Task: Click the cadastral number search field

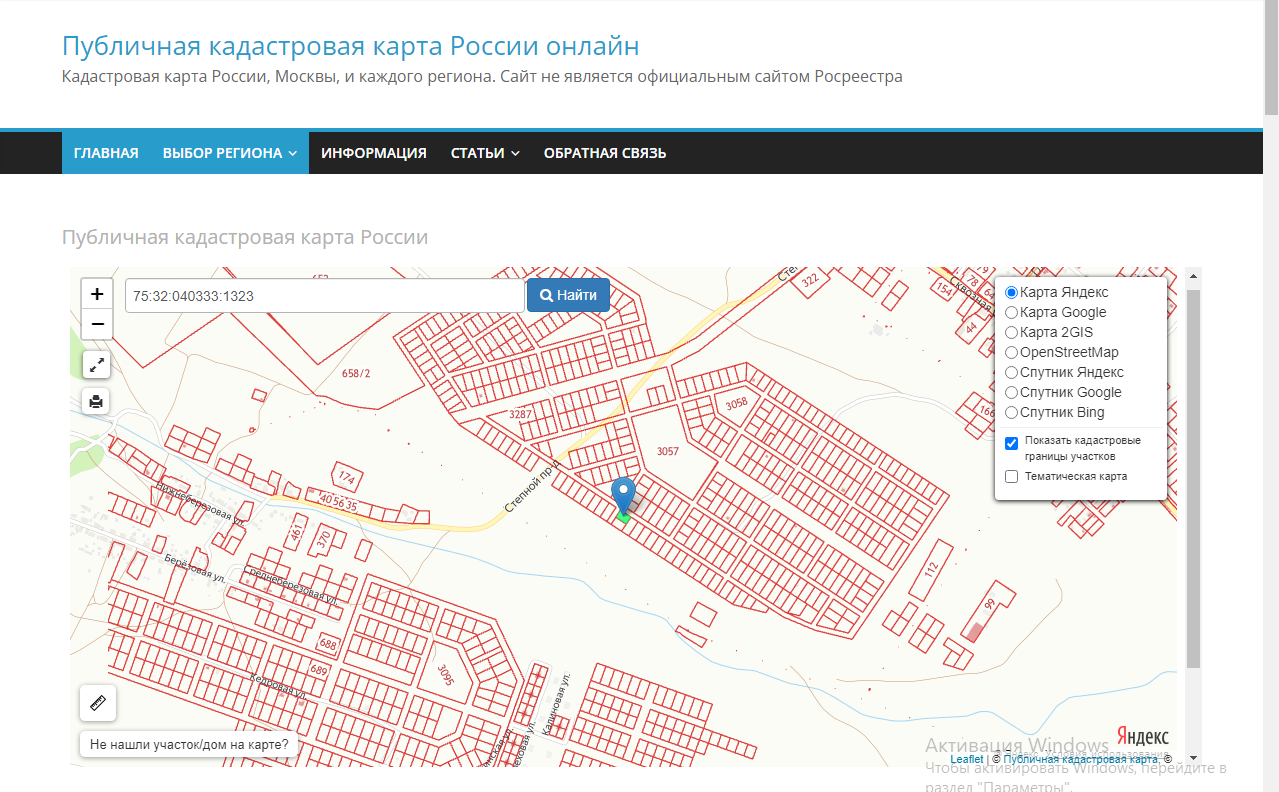Action: [324, 296]
